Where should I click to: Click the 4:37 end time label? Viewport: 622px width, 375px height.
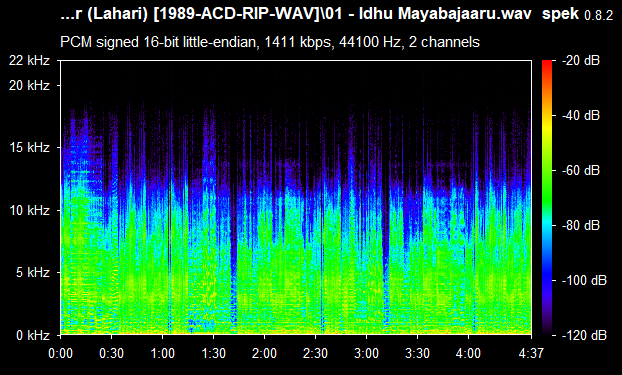click(531, 353)
